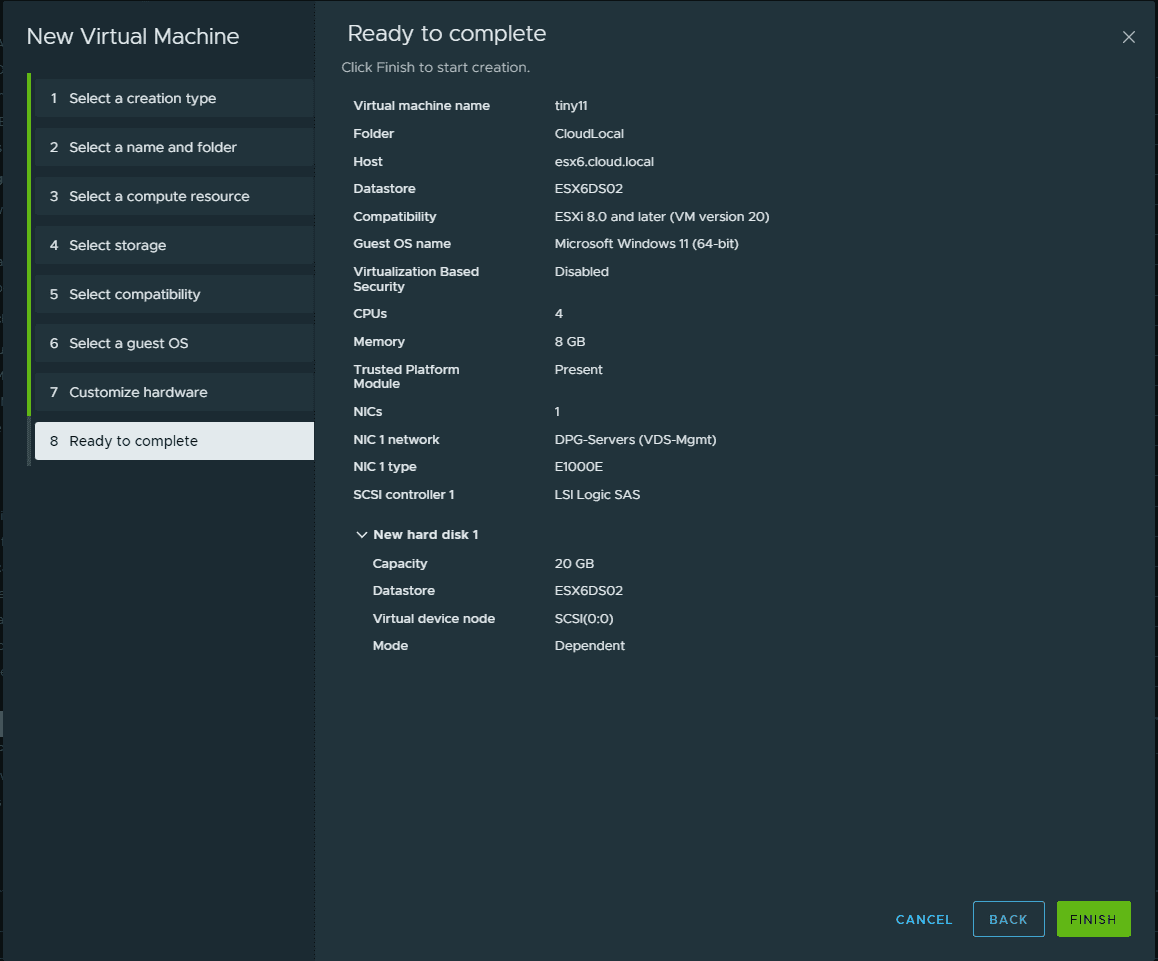
Task: Click the New hard disk 1 label
Action: click(425, 535)
